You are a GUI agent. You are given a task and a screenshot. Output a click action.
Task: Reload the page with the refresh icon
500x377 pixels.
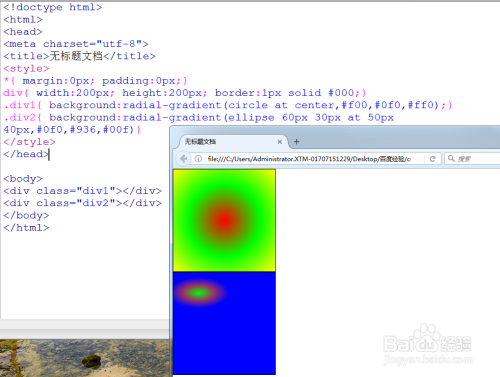432,159
